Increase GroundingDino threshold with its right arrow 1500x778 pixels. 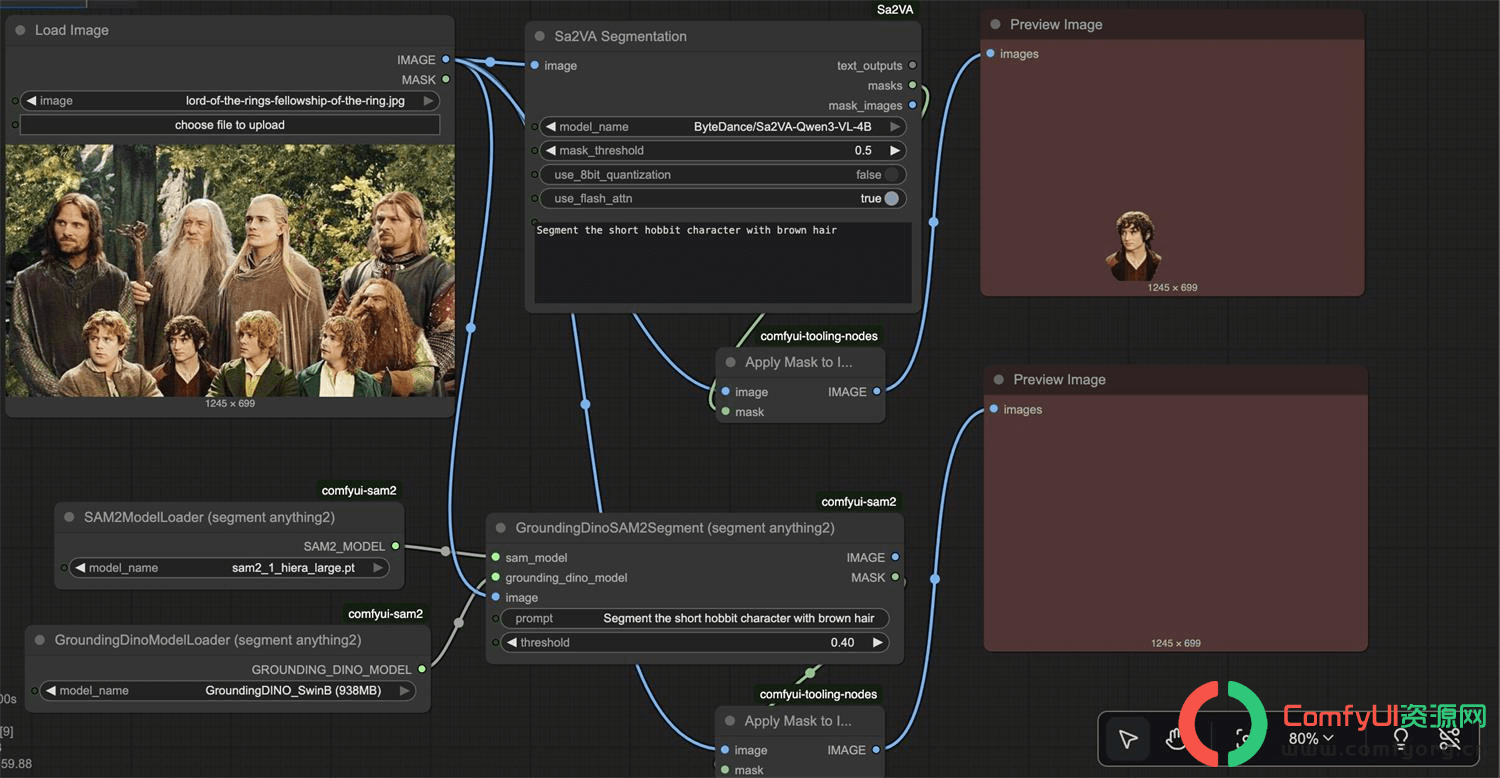pos(878,643)
